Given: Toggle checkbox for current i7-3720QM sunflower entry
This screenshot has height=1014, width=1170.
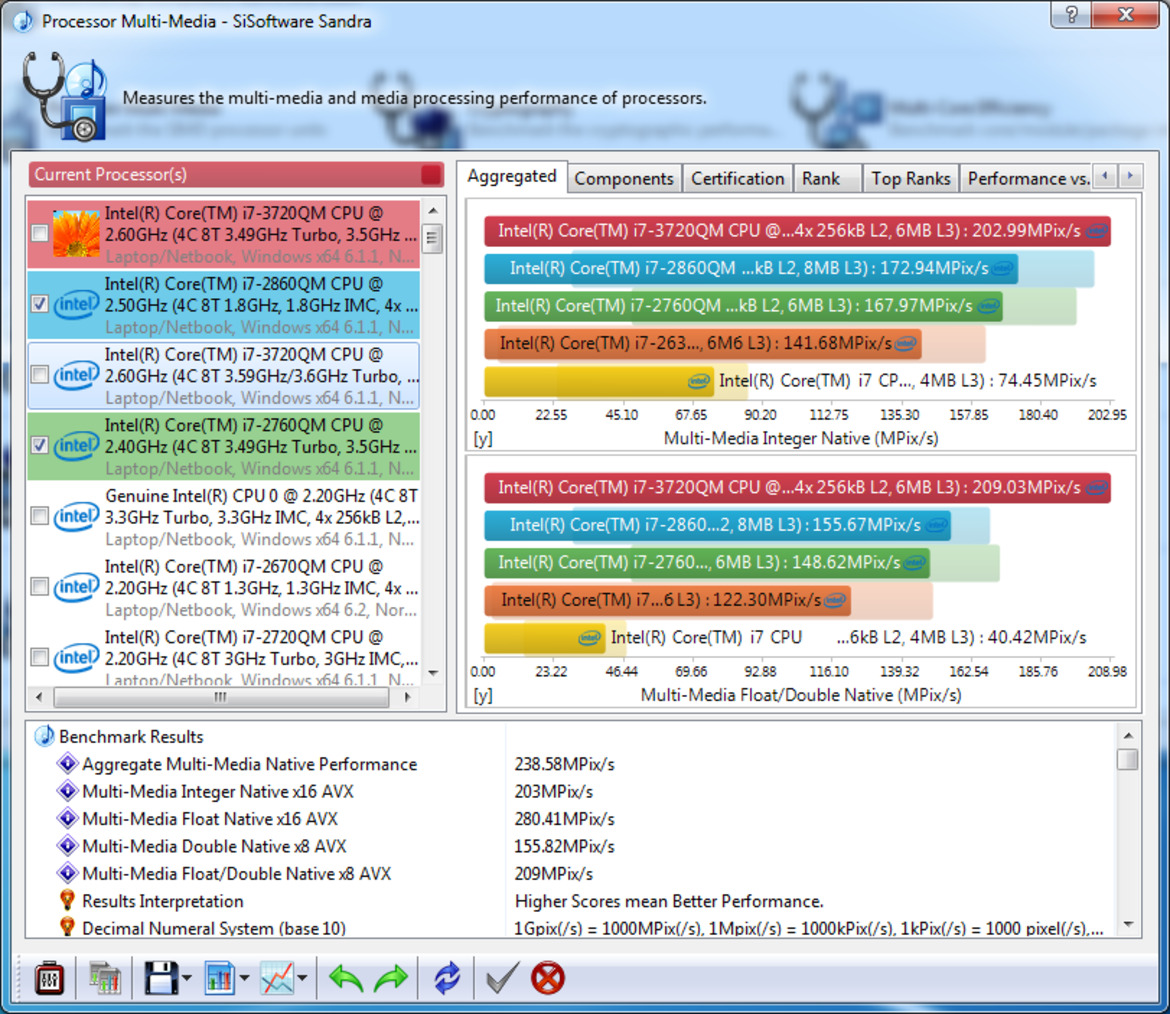Looking at the screenshot, I should (x=40, y=234).
